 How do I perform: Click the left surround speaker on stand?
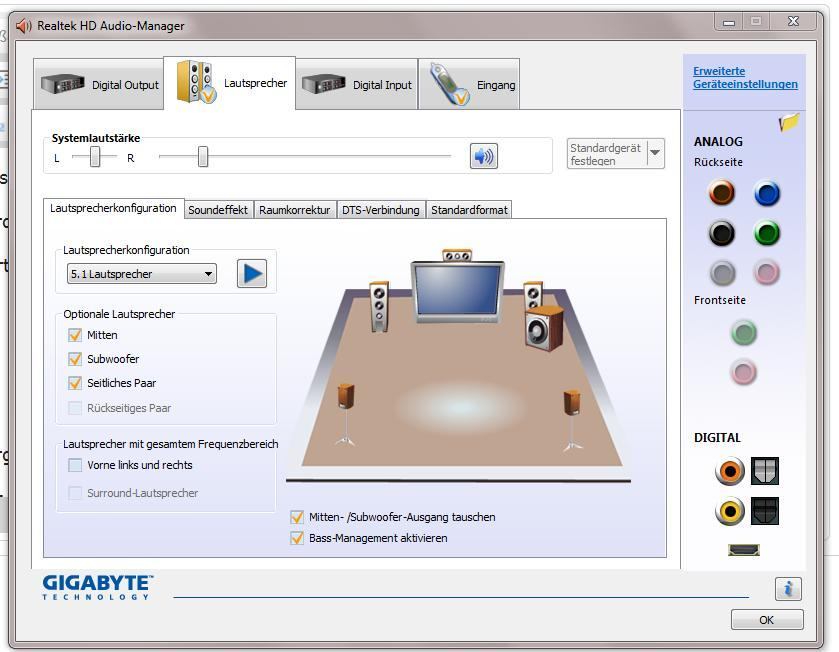point(346,415)
